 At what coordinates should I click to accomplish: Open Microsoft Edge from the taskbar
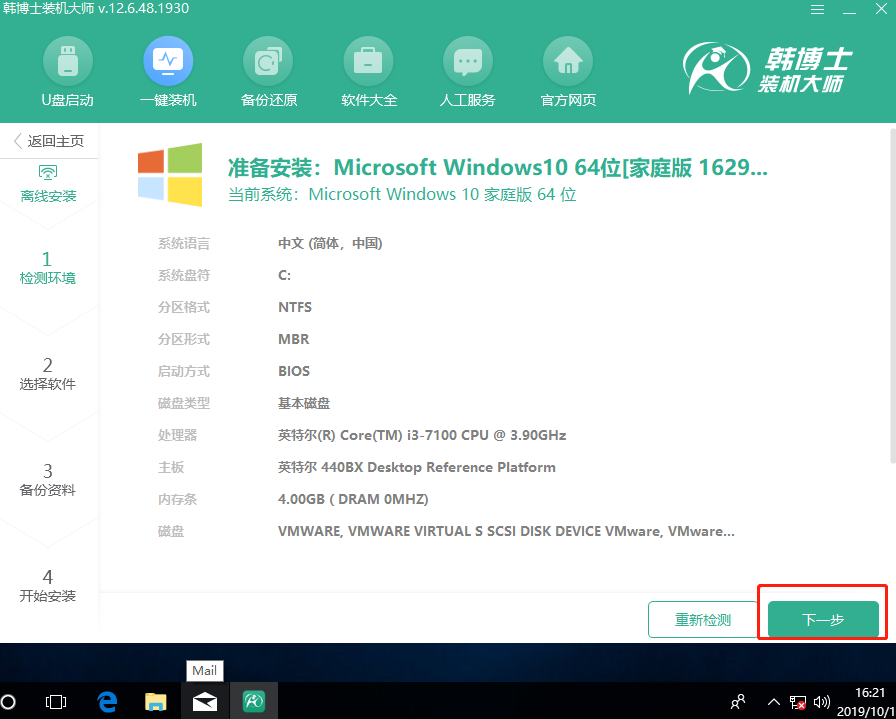click(106, 701)
